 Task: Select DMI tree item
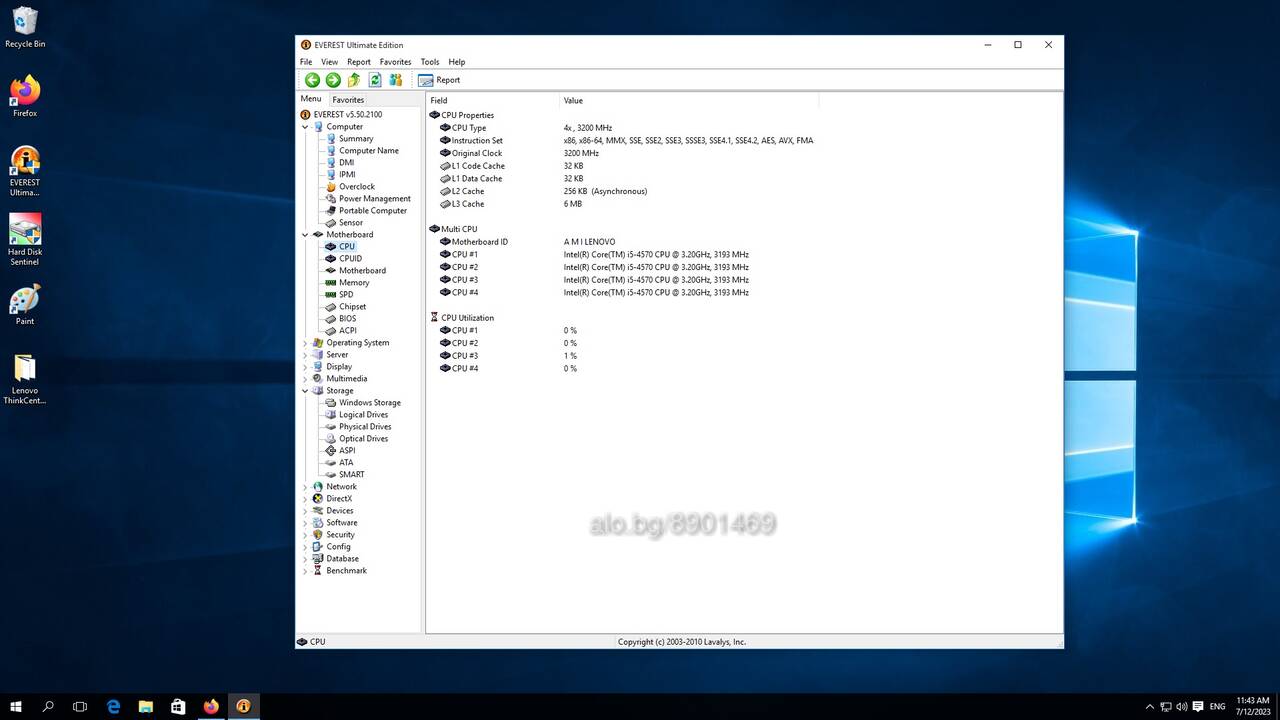pos(346,163)
